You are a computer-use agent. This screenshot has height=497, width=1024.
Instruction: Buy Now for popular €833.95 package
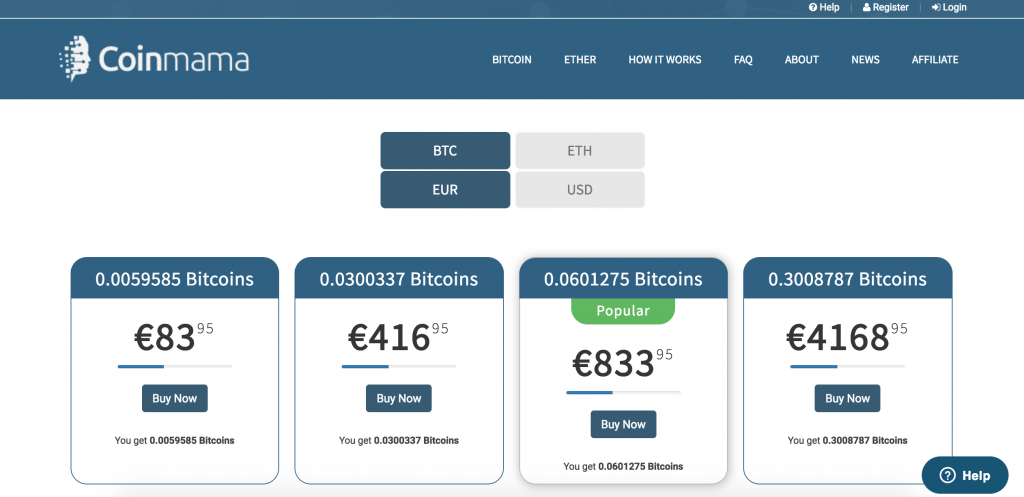coord(623,425)
